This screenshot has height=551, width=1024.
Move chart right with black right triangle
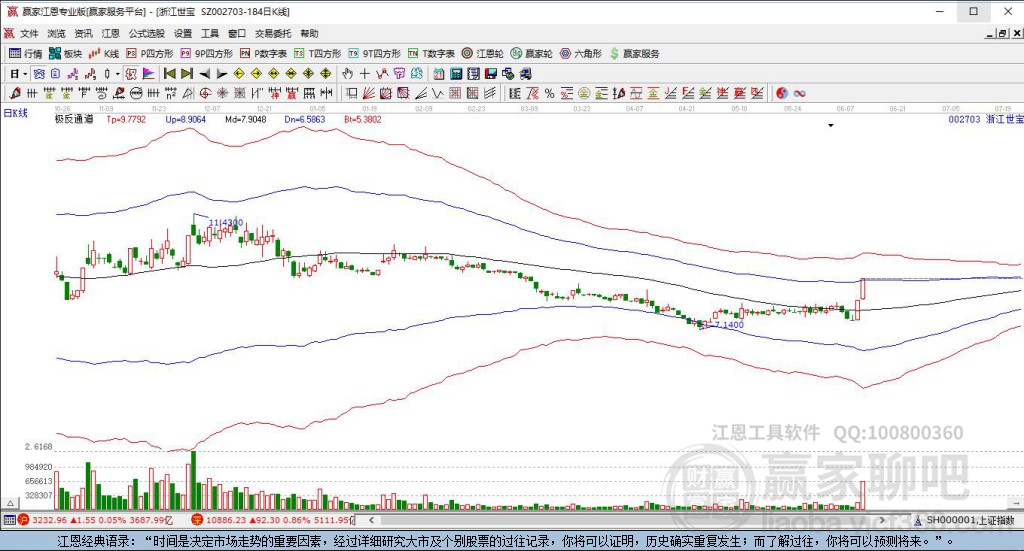click(221, 74)
